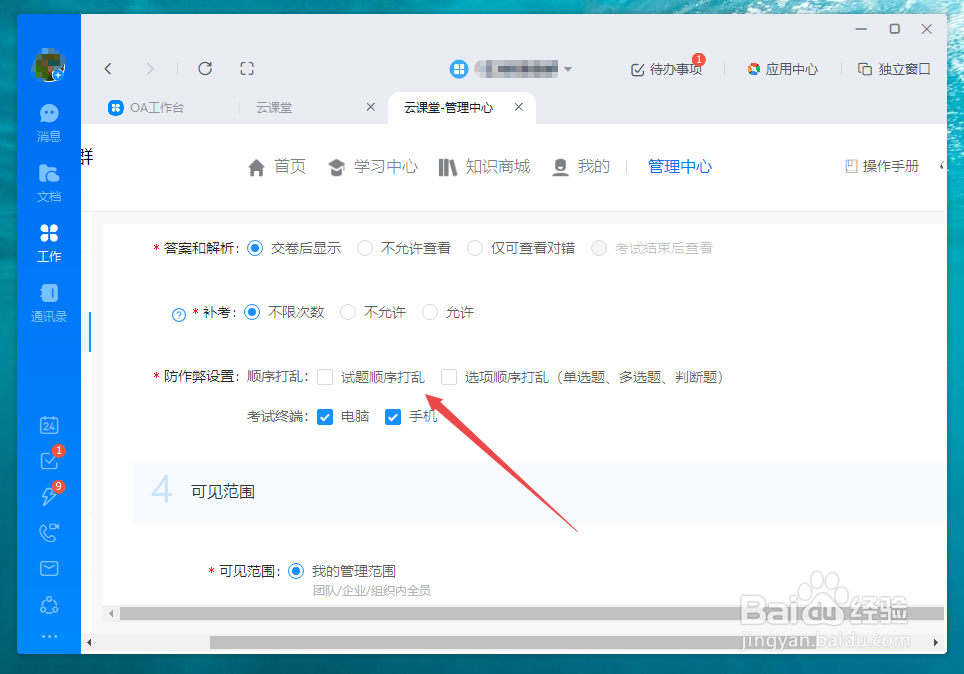Image resolution: width=964 pixels, height=674 pixels.
Task: Open 操作手册 operation manual
Action: (x=882, y=166)
